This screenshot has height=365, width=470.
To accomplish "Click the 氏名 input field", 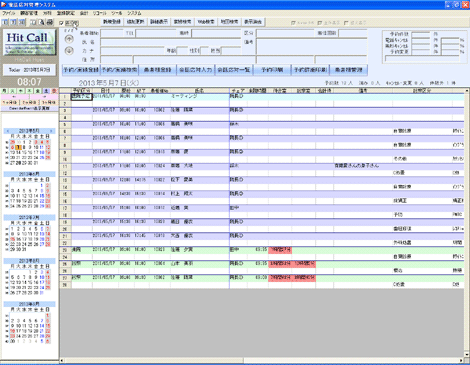I will [x=171, y=42].
